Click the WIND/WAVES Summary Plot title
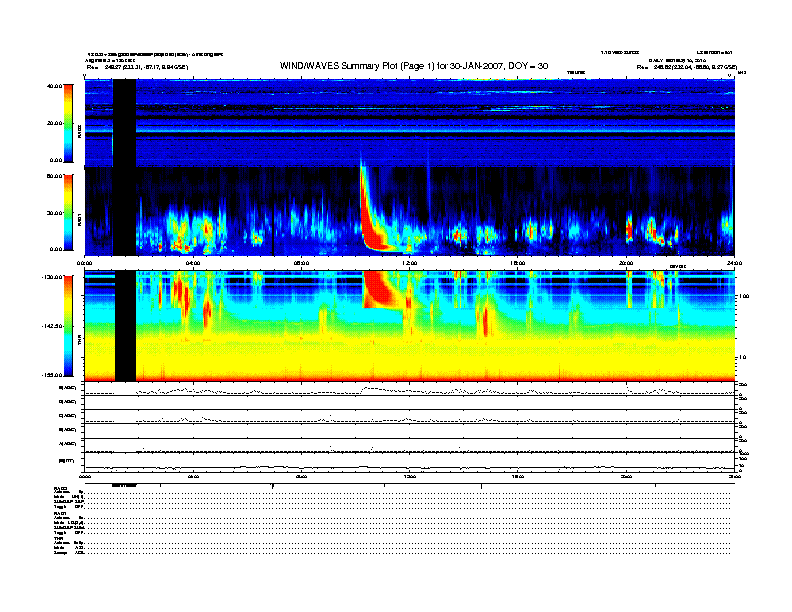Image resolution: width=792 pixels, height=612 pixels. [x=414, y=66]
